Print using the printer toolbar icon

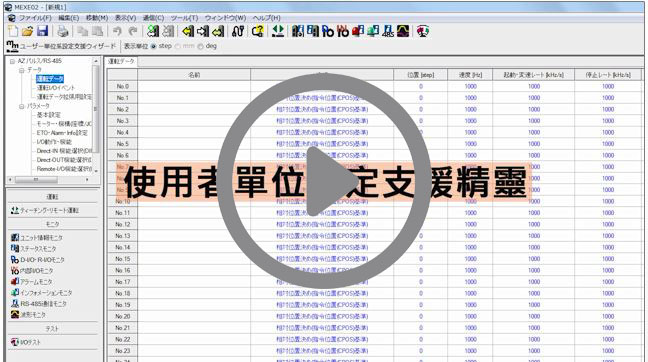click(x=62, y=31)
